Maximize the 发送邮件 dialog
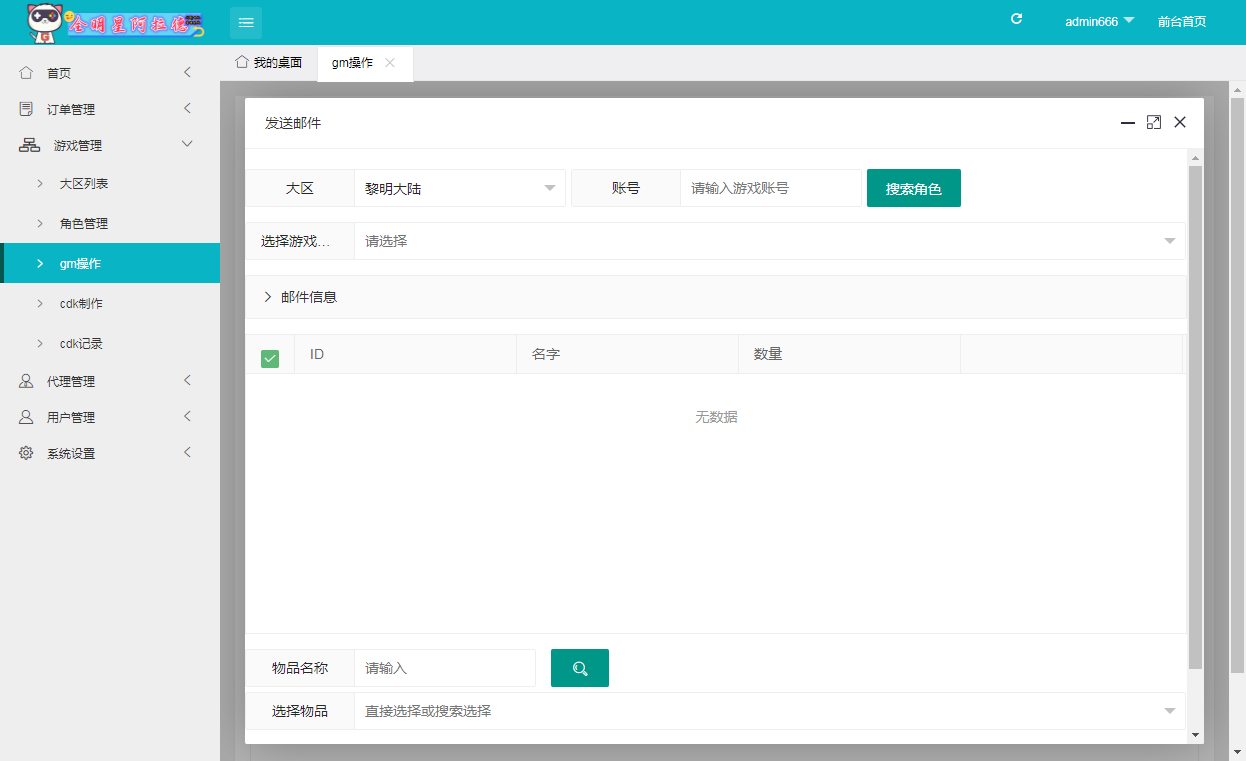Image resolution: width=1246 pixels, height=761 pixels. tap(1153, 122)
